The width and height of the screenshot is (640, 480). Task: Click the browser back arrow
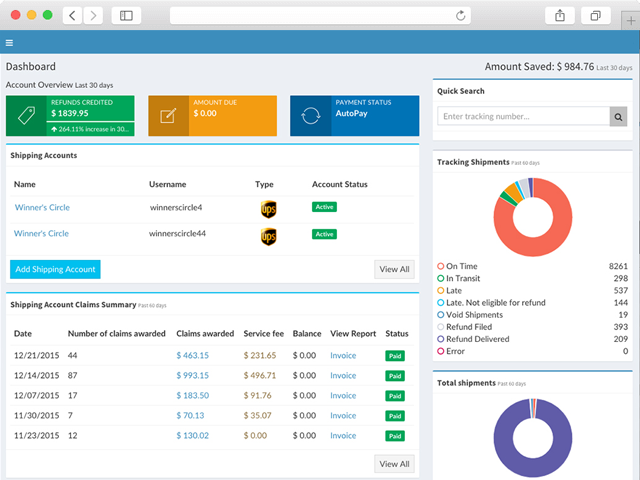(72, 16)
